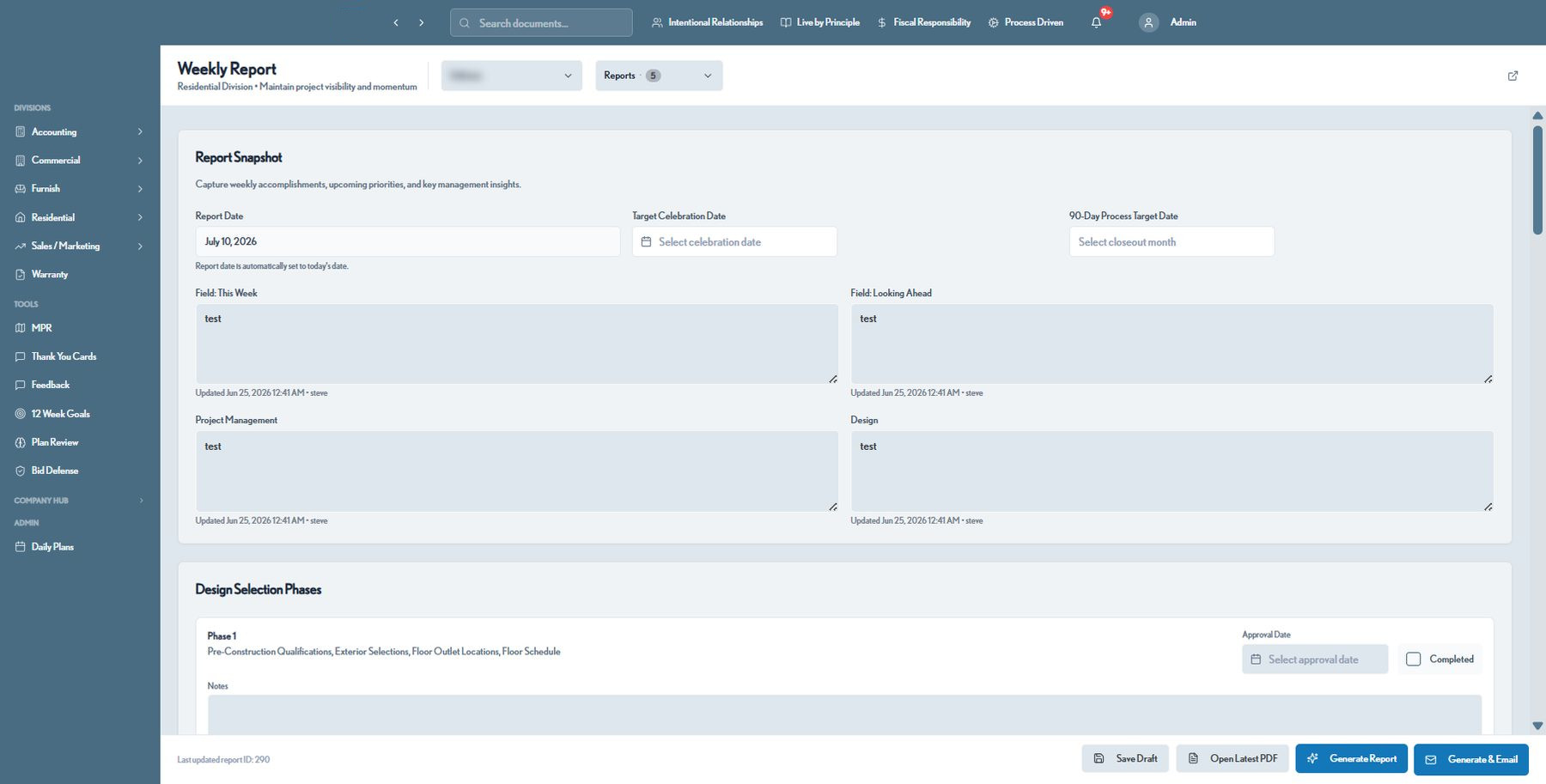The width and height of the screenshot is (1546, 784).
Task: Click the Design textarea
Action: [1172, 471]
